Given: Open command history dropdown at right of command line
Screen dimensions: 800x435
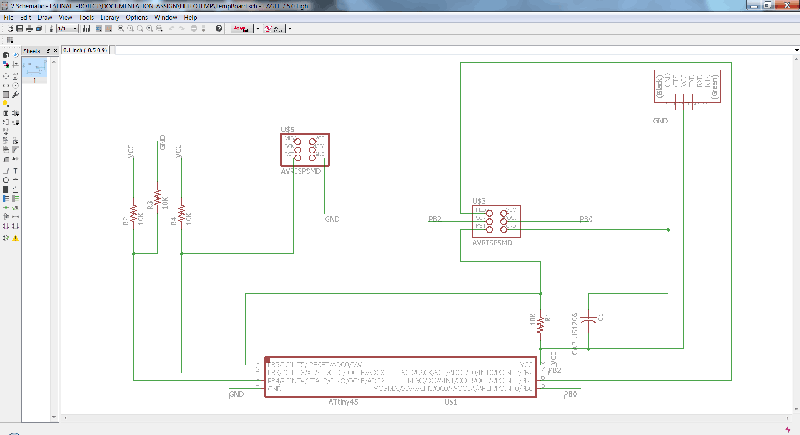Looking at the screenshot, I should [796, 50].
